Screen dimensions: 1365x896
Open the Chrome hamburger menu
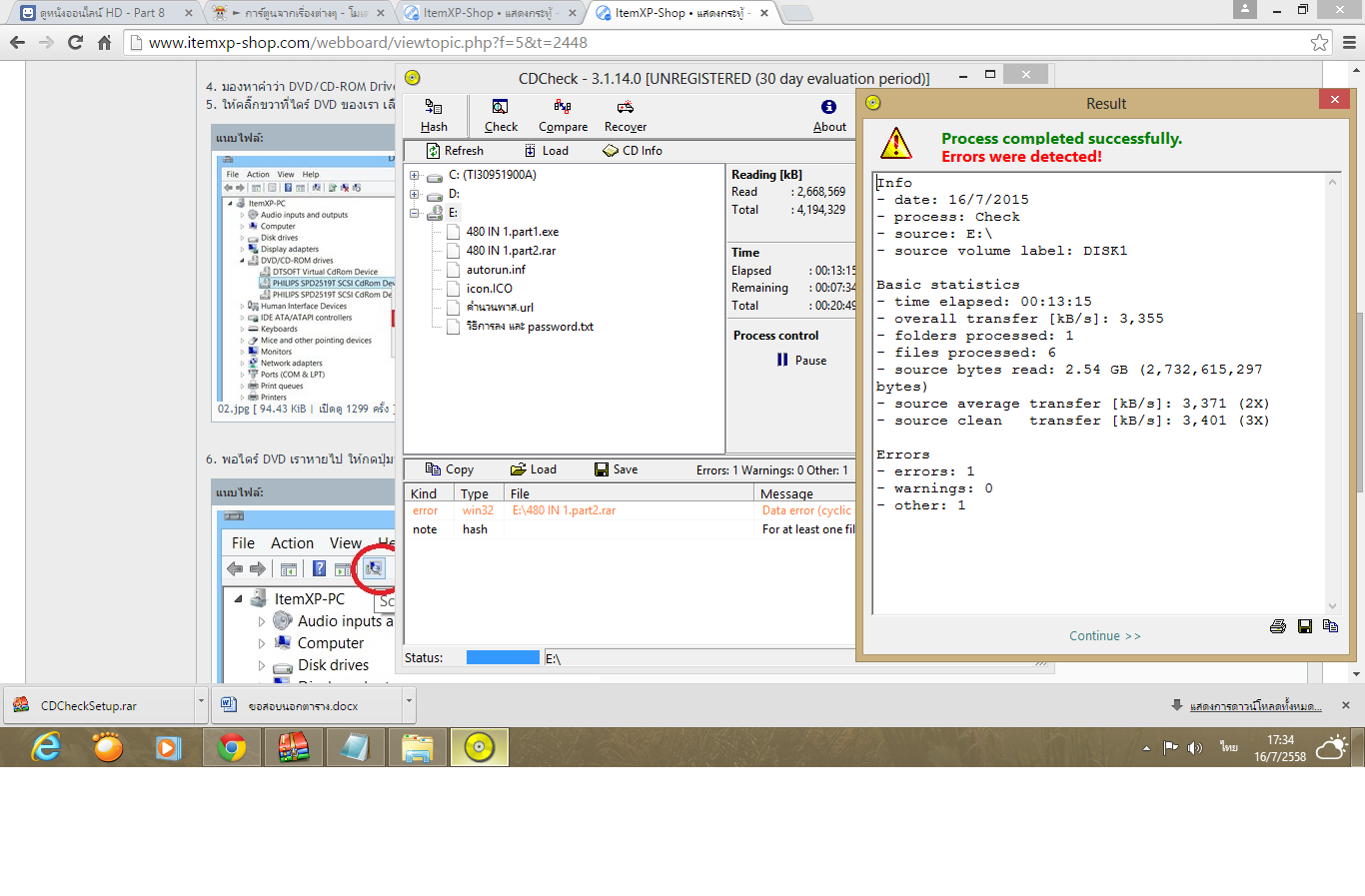[x=1349, y=43]
